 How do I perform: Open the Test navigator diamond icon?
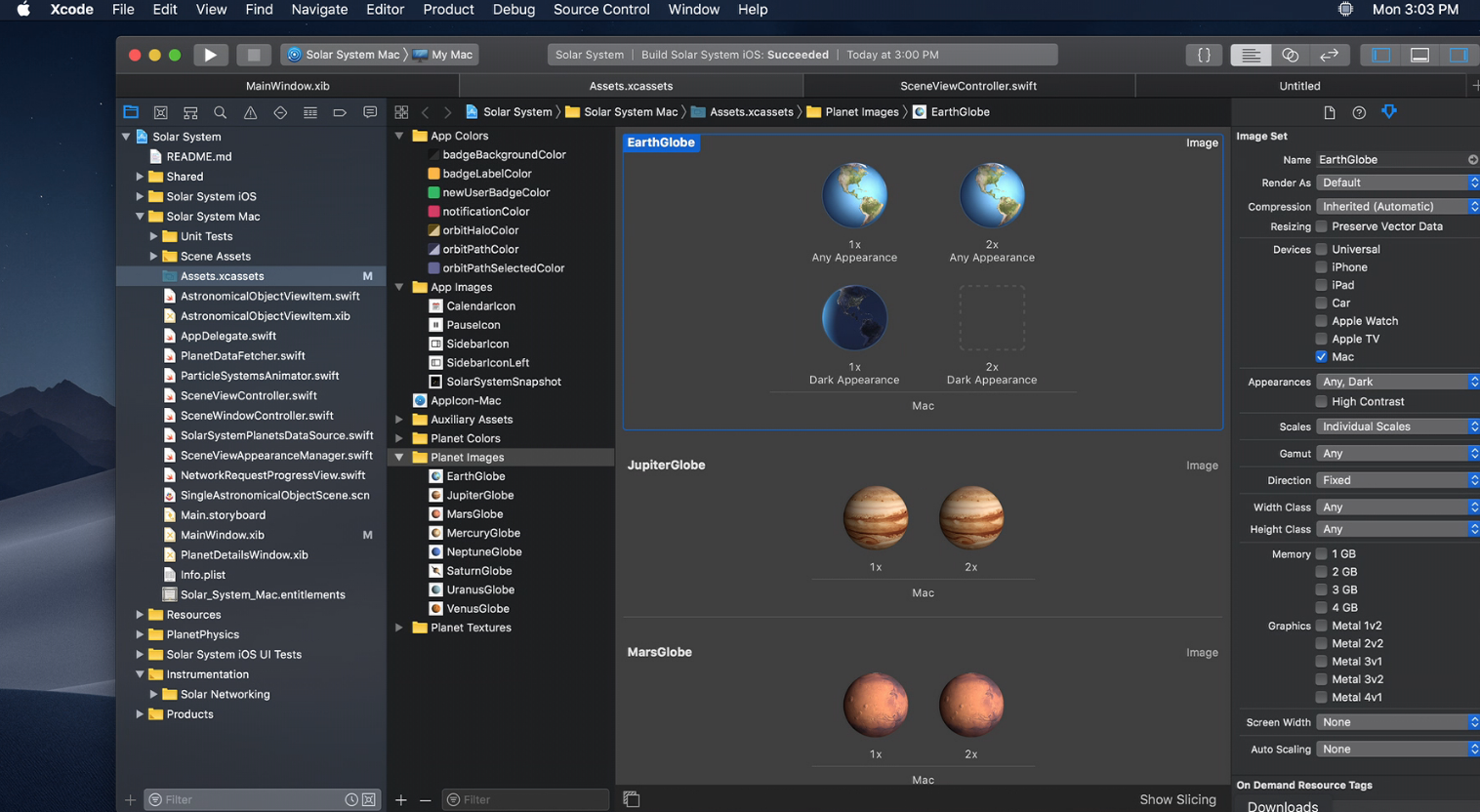pos(280,112)
